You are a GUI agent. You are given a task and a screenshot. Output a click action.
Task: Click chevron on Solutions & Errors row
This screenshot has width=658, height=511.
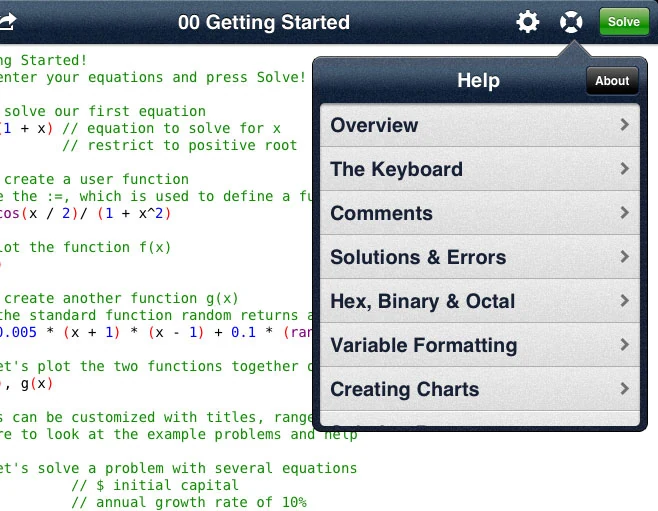624,257
